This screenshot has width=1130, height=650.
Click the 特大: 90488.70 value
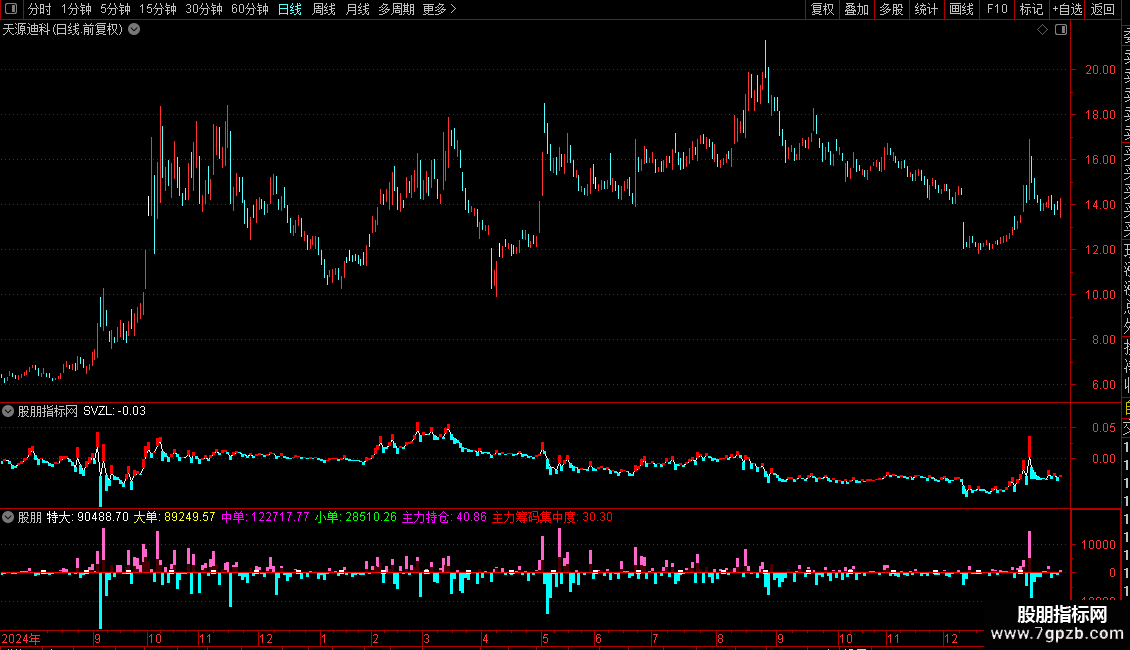87,517
